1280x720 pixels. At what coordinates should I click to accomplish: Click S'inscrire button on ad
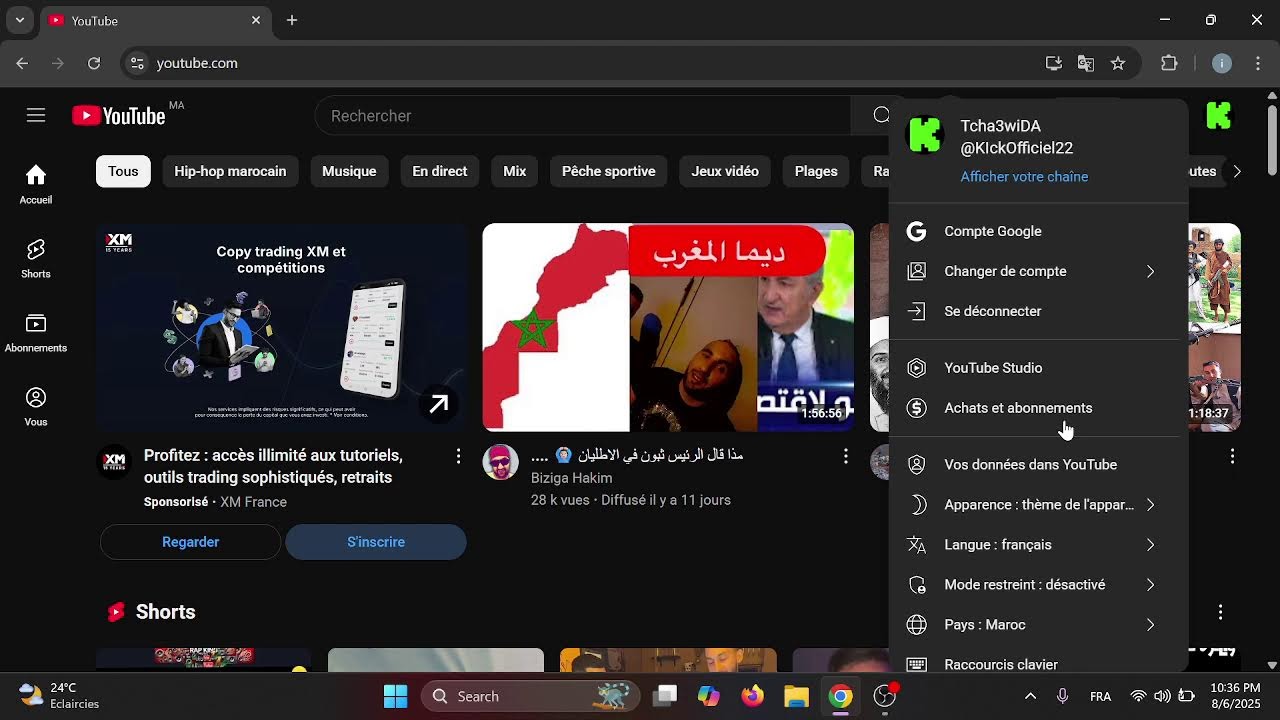click(x=376, y=542)
